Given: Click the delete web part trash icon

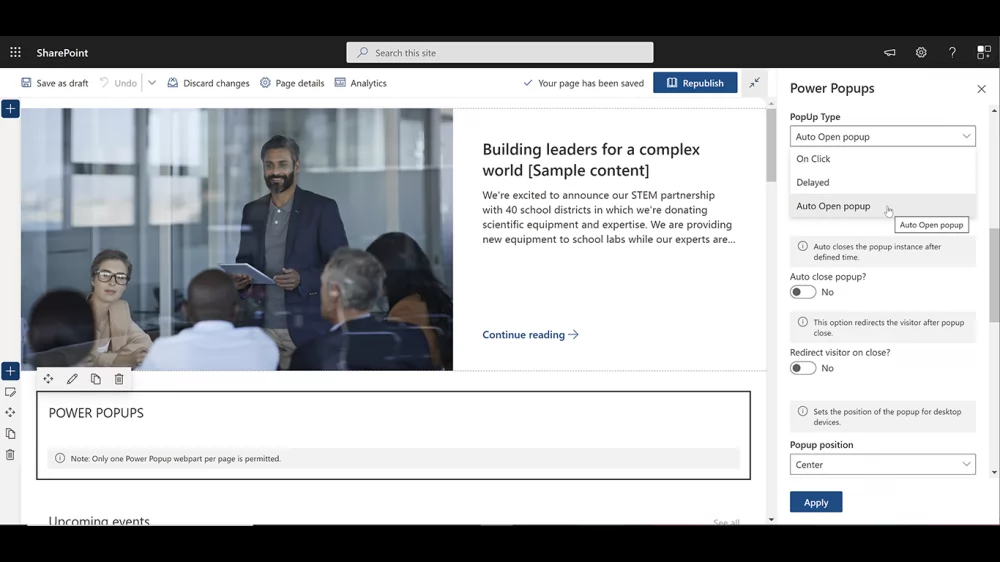Looking at the screenshot, I should coord(119,379).
